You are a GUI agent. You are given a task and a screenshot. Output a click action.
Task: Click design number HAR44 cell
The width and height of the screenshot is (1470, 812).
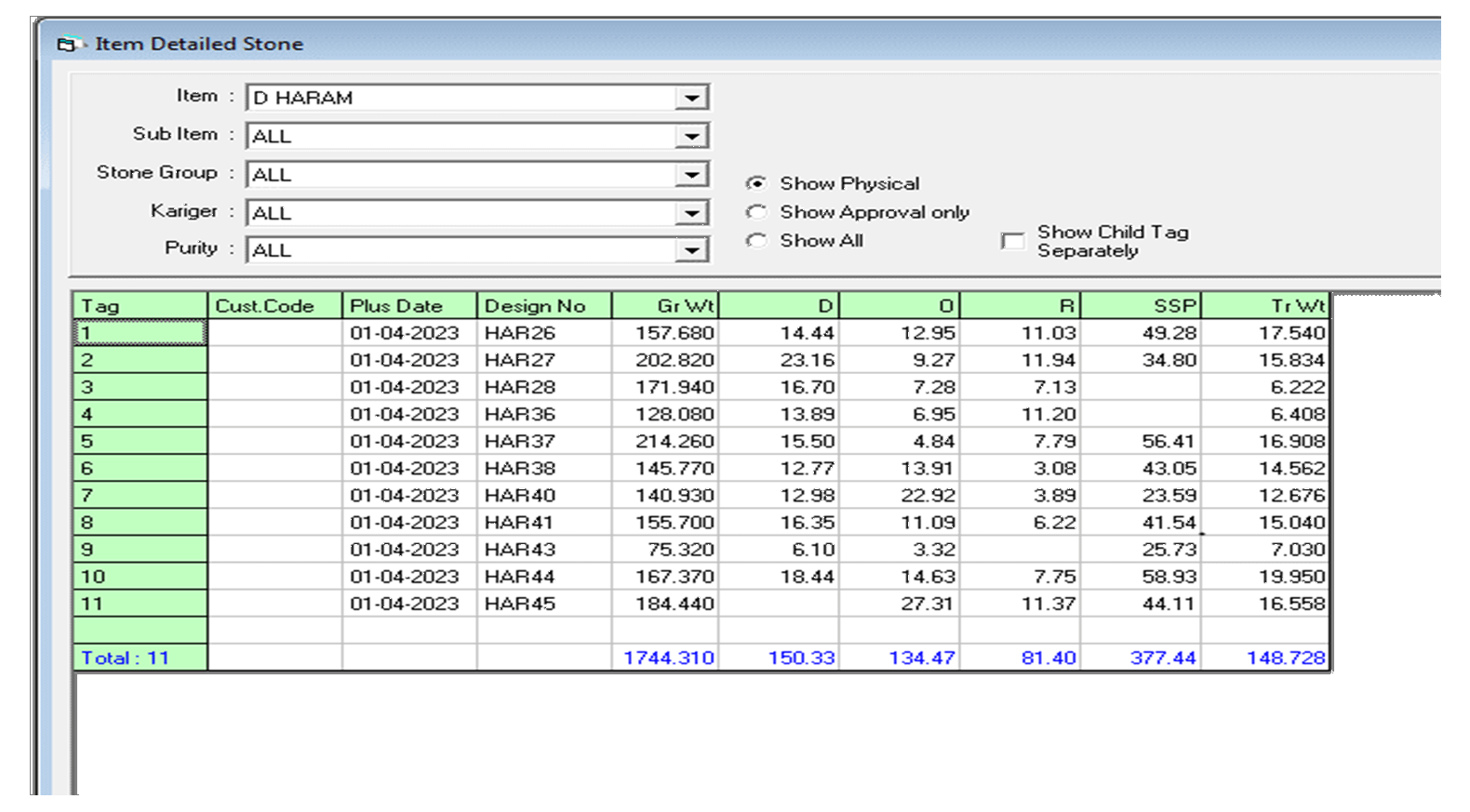545,577
